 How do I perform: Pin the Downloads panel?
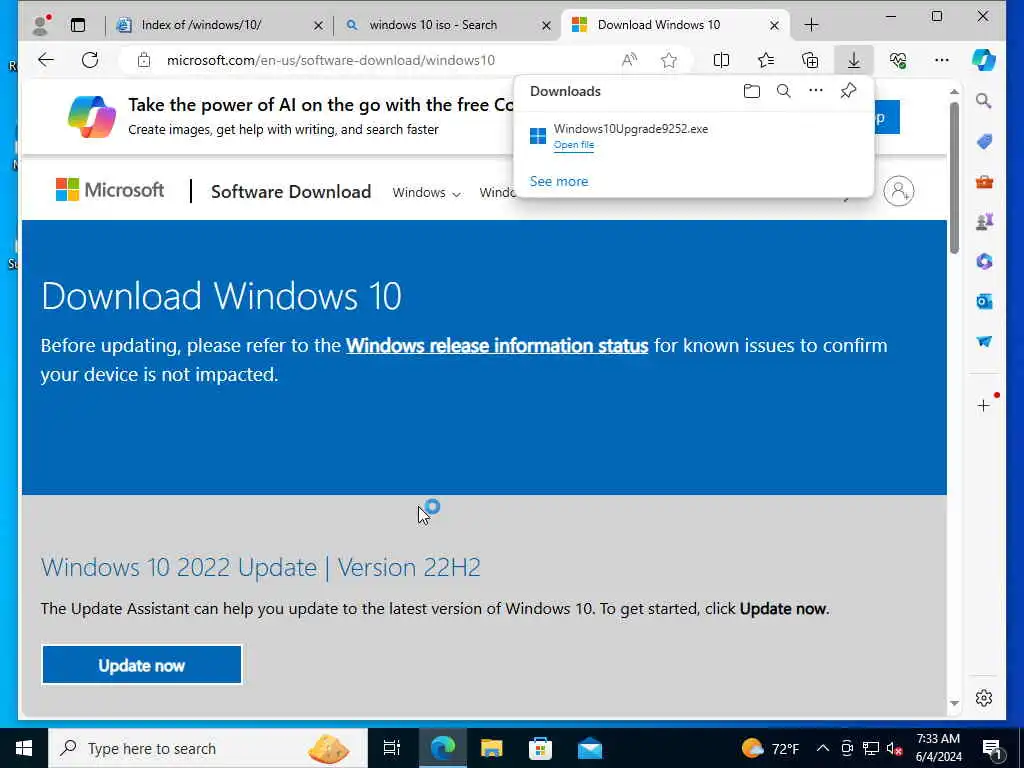click(848, 91)
